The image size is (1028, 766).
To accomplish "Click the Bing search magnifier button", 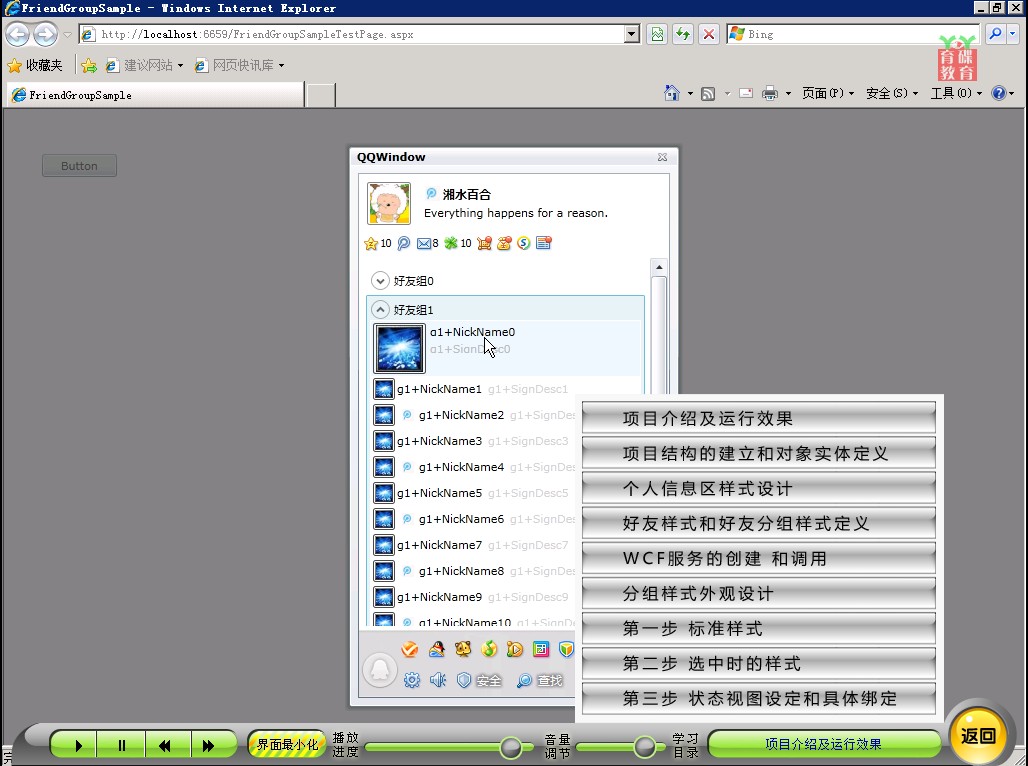I will (995, 34).
